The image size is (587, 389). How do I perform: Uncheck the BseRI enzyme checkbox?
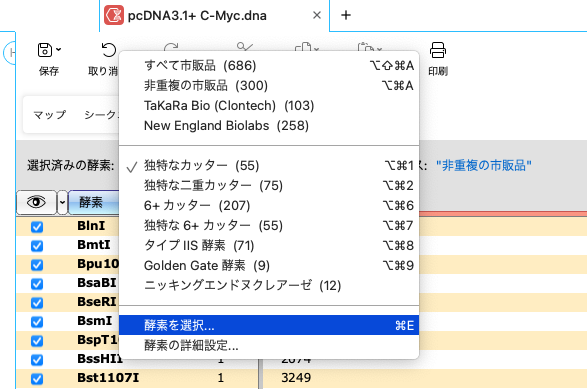tap(37, 303)
